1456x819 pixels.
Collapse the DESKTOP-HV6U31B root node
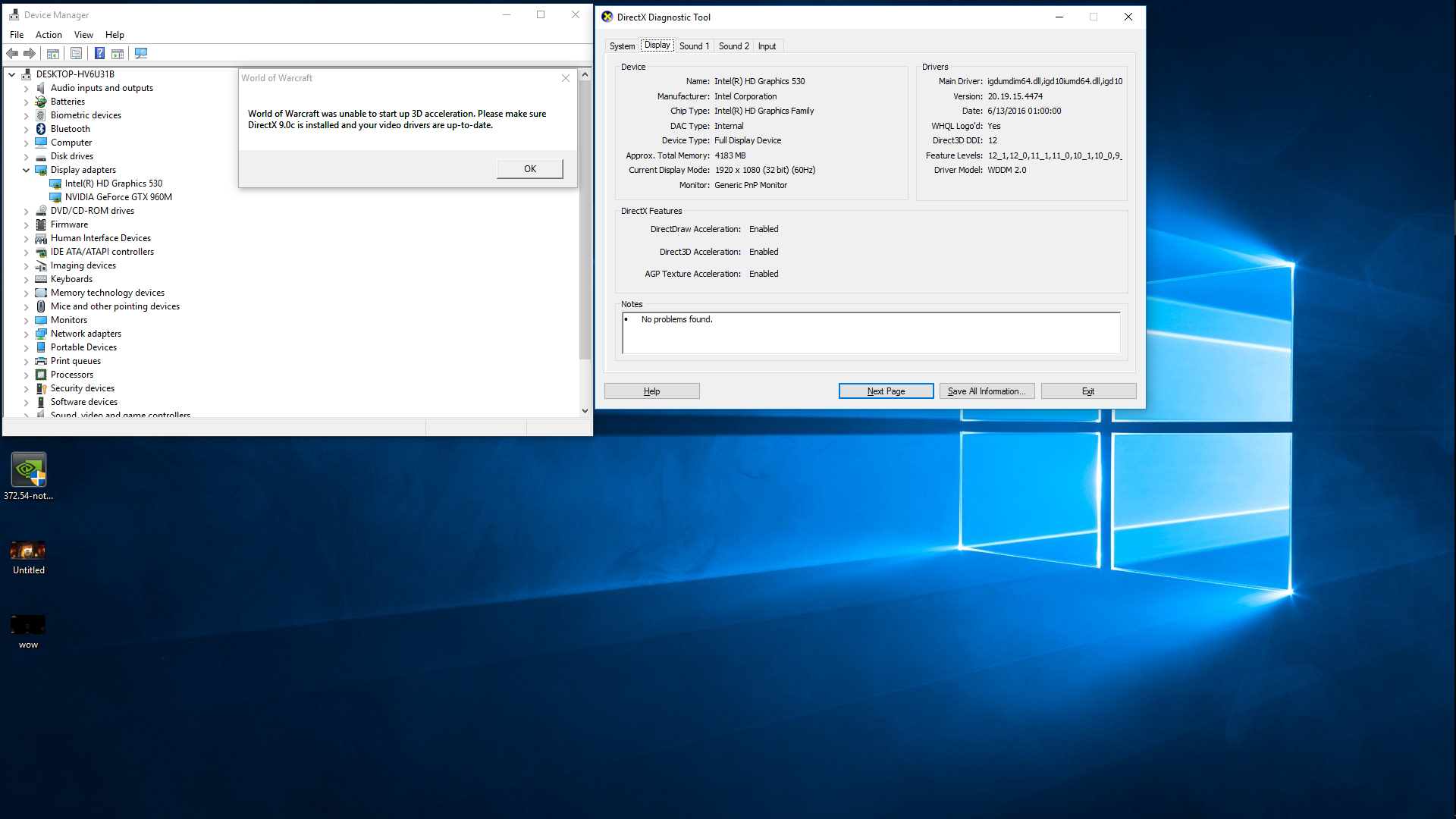(x=12, y=74)
